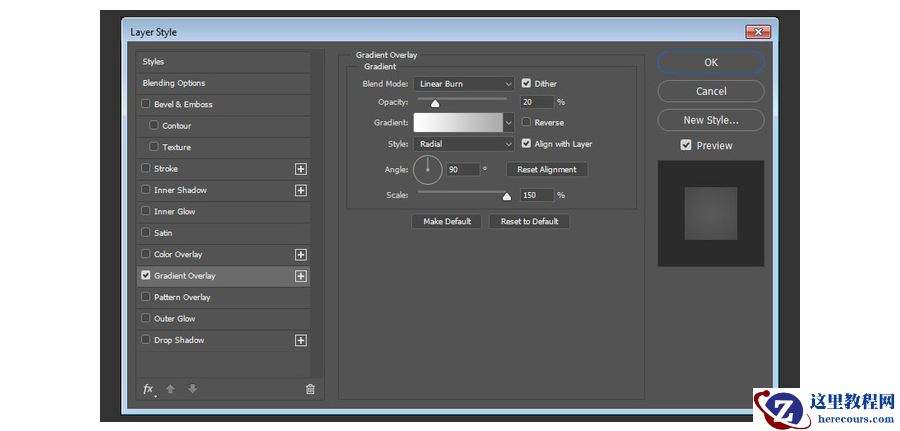Viewport: 900px width, 431px height.
Task: Select the Drop Shadow row label
Action: click(179, 340)
